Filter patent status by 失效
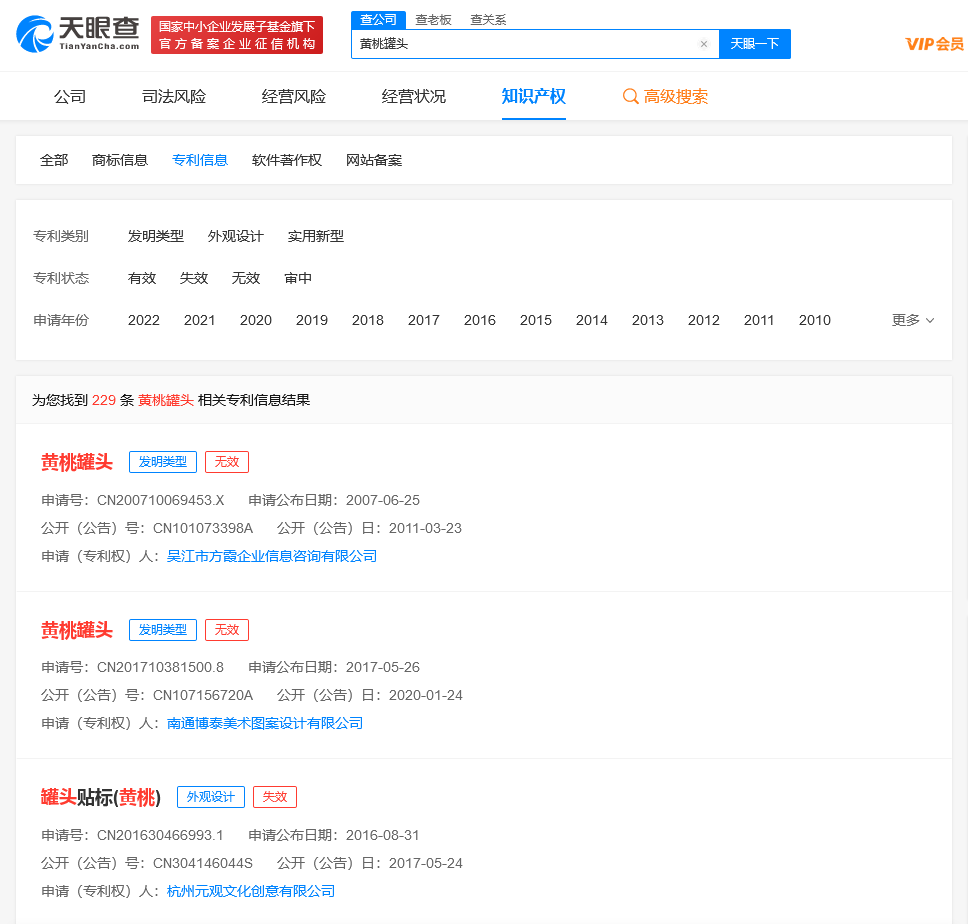The image size is (968, 924). 194,278
